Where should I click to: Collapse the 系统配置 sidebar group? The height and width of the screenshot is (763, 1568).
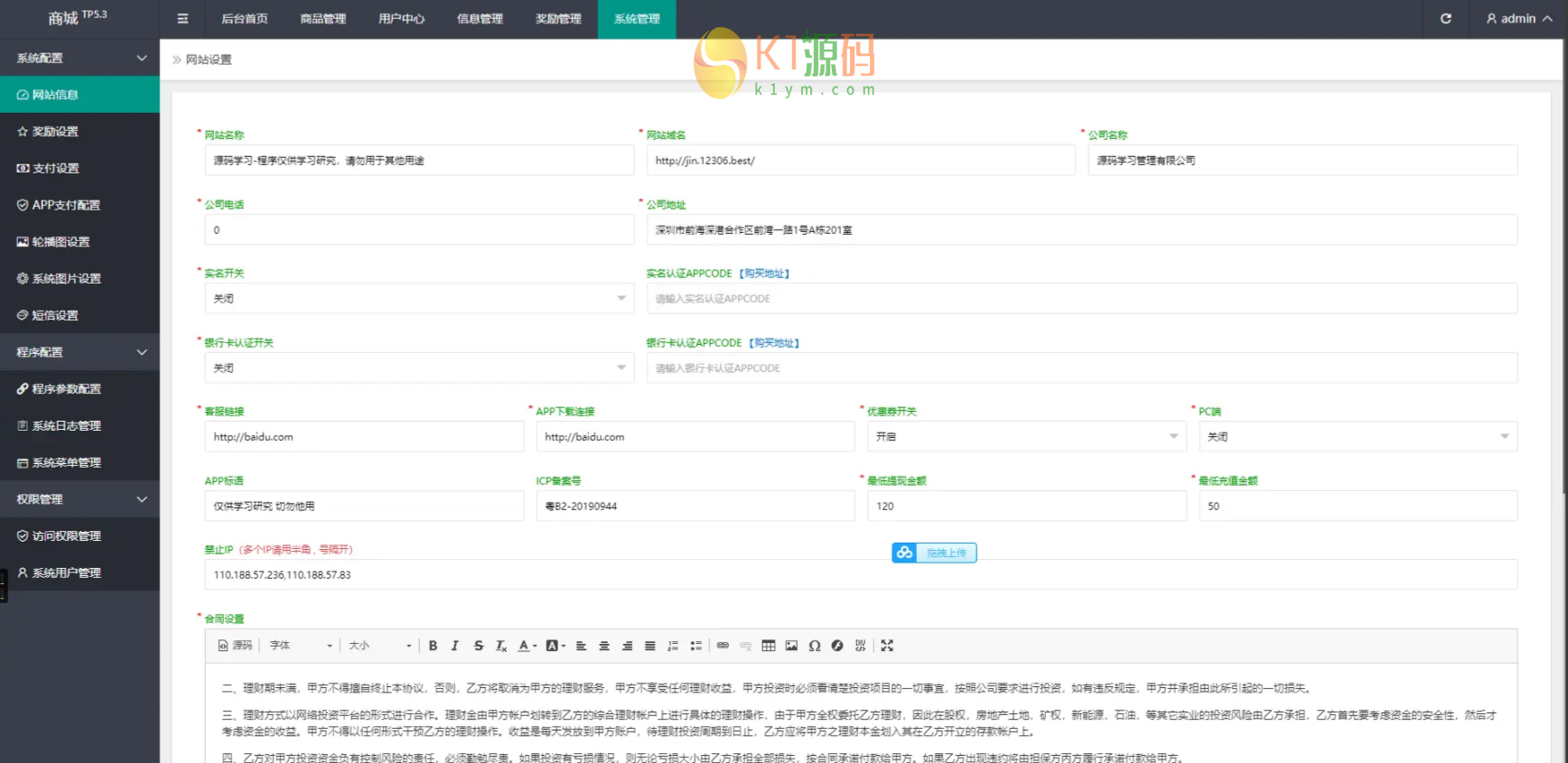click(x=79, y=58)
